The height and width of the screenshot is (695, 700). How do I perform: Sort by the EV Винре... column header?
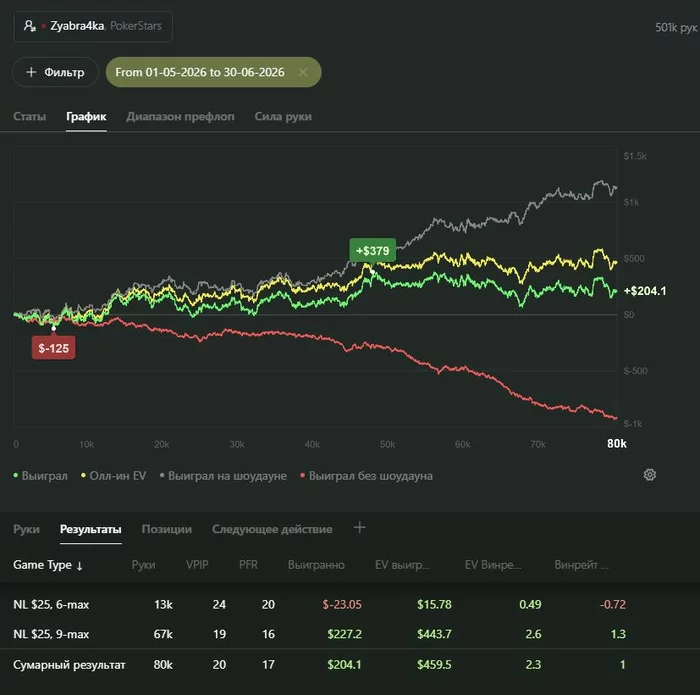click(x=492, y=565)
